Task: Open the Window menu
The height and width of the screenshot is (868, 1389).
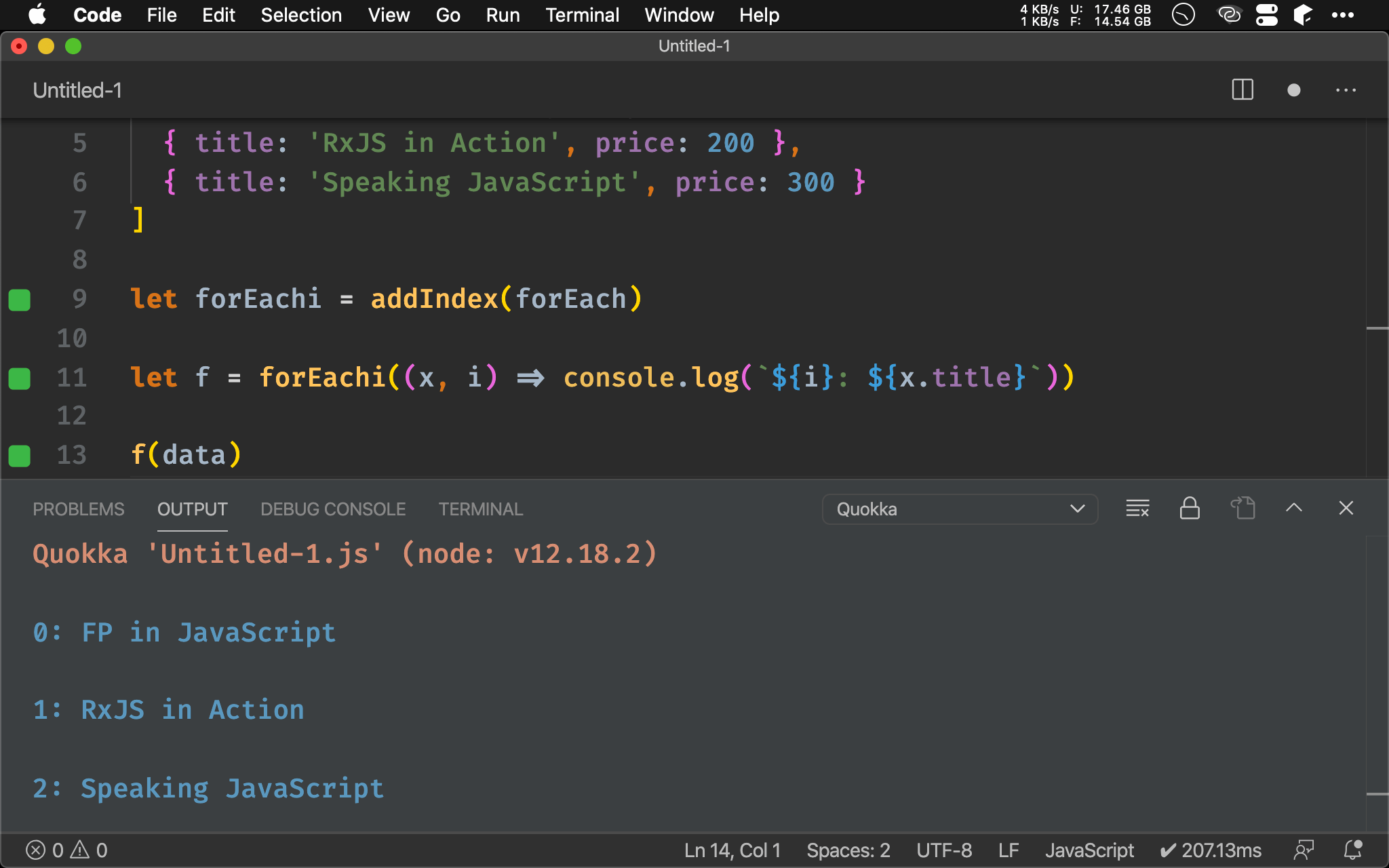Action: point(679,15)
